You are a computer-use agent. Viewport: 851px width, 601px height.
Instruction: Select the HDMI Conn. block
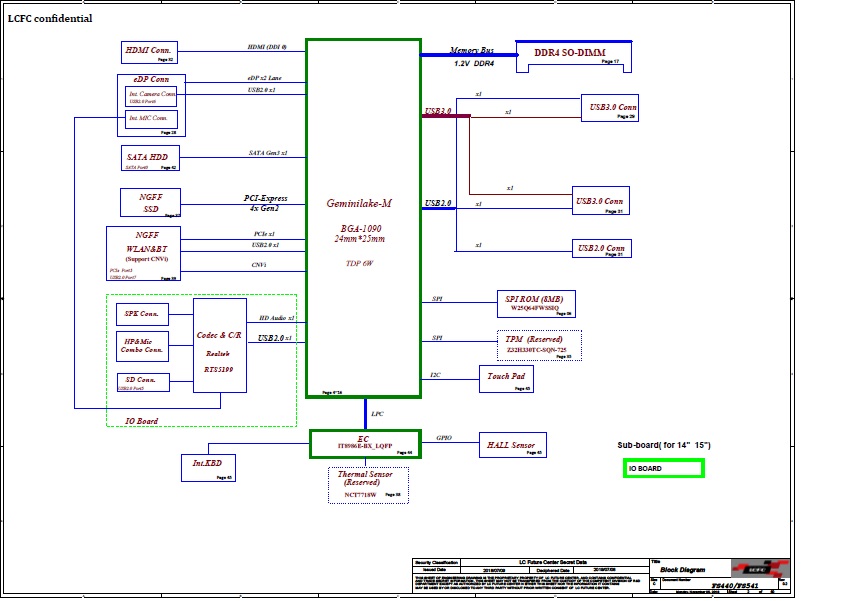[149, 53]
